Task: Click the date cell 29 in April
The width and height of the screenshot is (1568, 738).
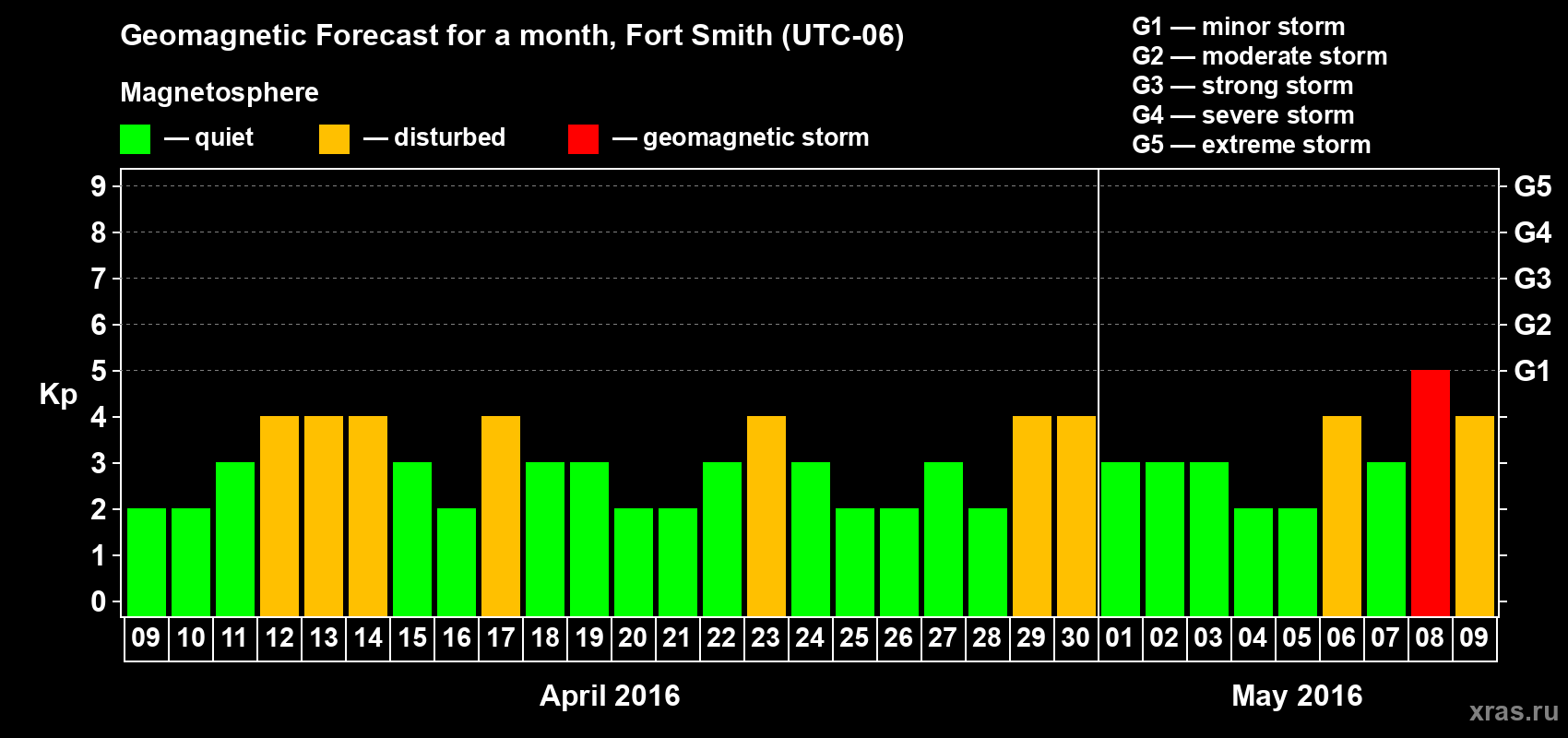Action: [x=1032, y=638]
